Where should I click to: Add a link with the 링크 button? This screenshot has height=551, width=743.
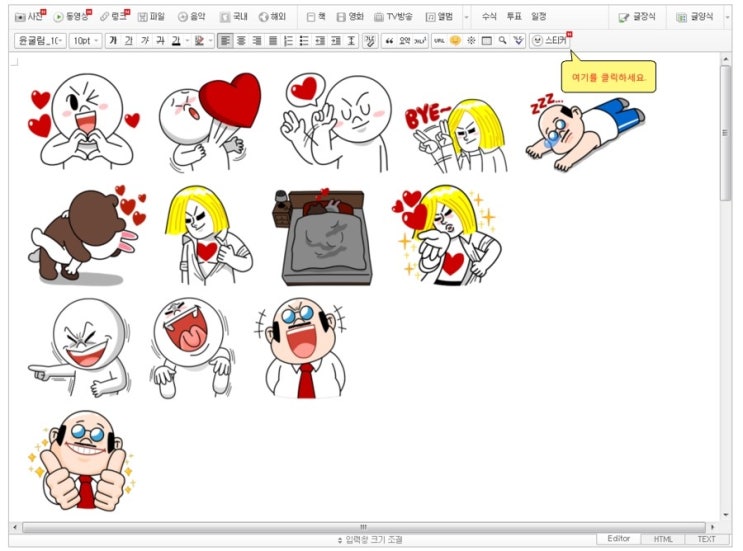(x=114, y=17)
